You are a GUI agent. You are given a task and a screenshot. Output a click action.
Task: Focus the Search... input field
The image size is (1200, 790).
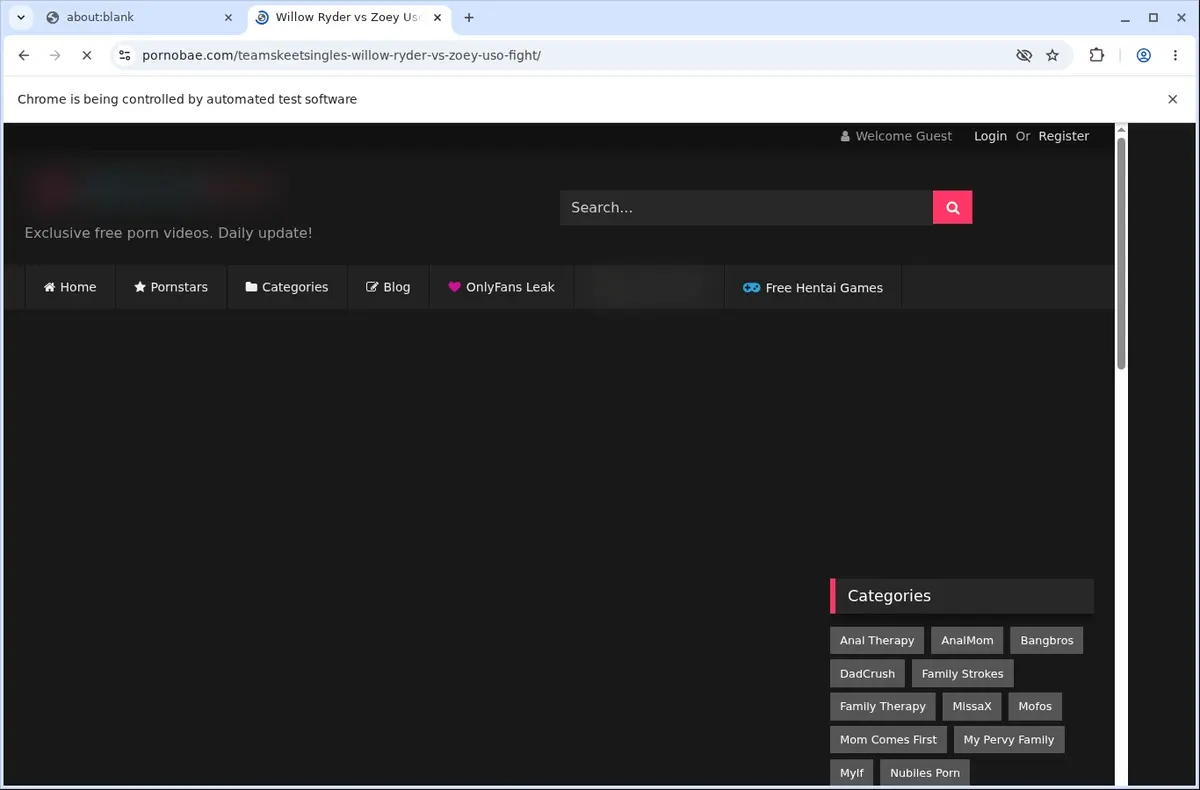[746, 208]
